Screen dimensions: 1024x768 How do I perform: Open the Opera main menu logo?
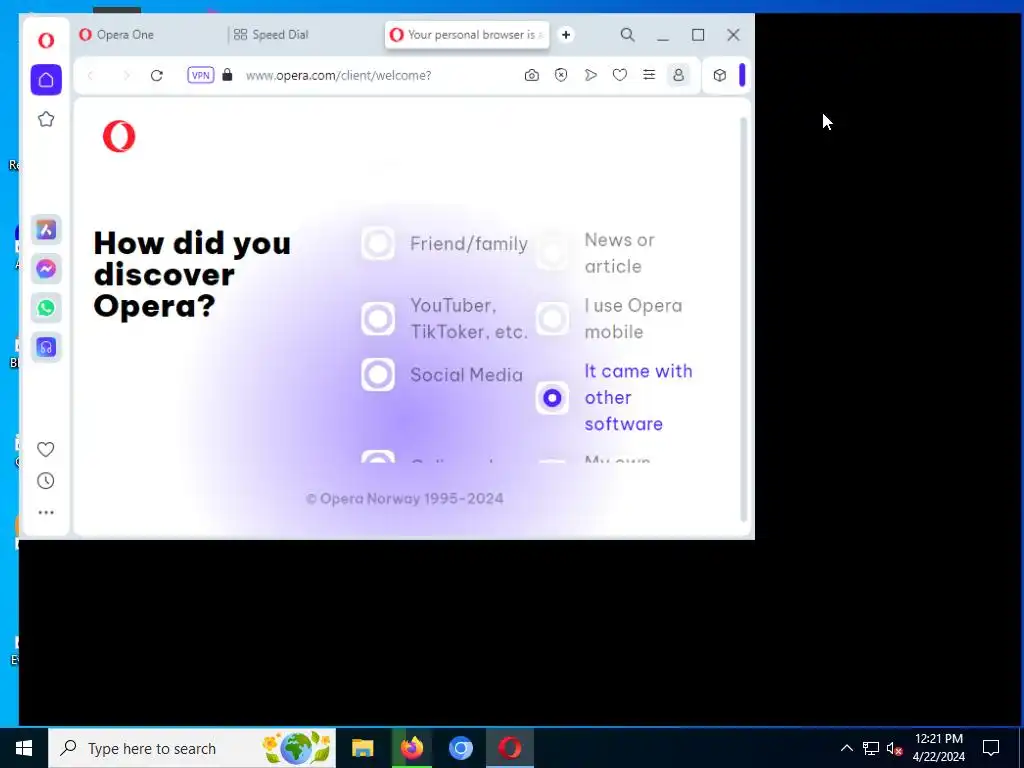pyautogui.click(x=46, y=40)
